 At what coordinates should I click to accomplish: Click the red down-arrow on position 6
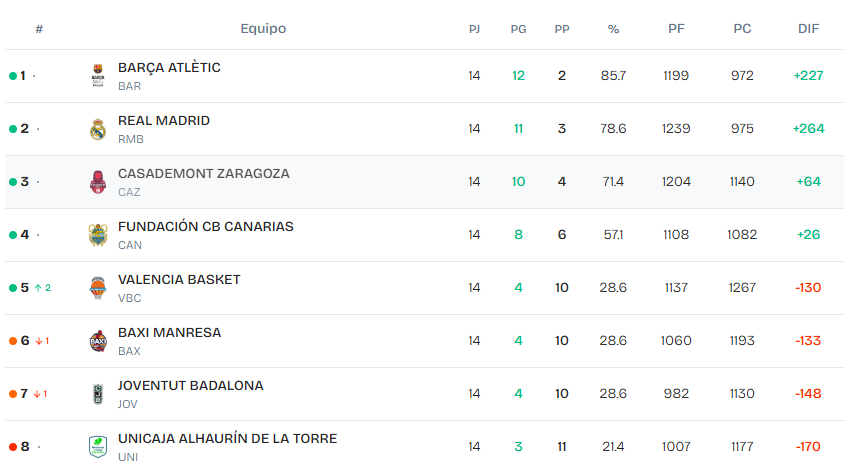(38, 341)
